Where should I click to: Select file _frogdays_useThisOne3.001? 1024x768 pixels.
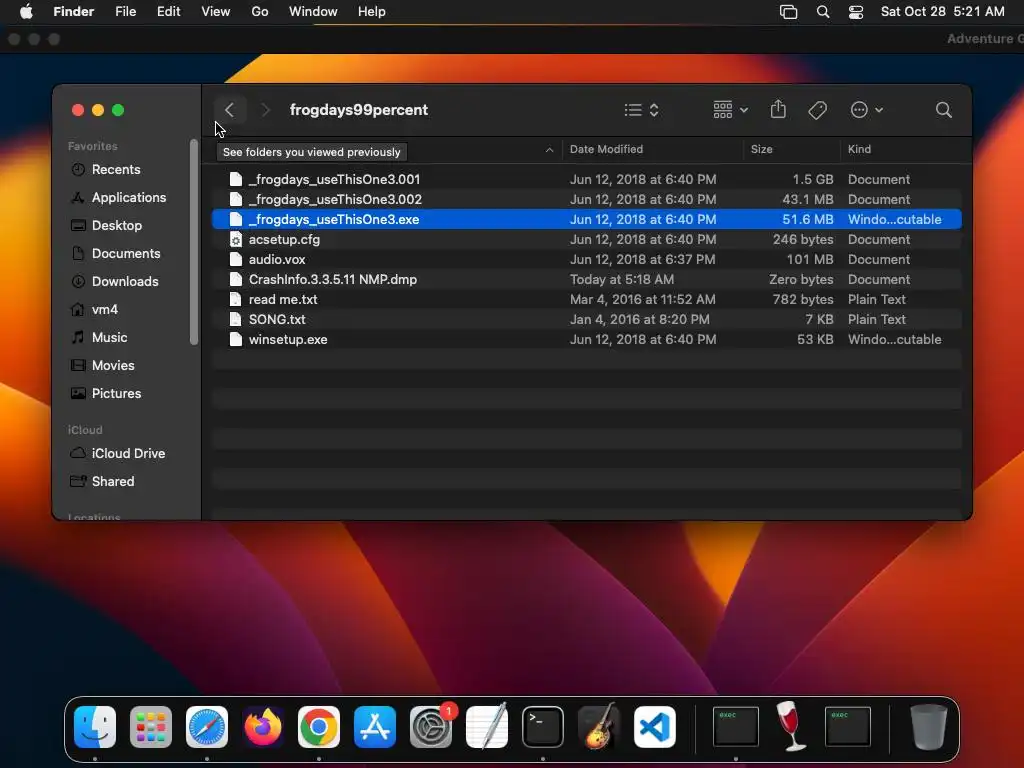pos(586,179)
